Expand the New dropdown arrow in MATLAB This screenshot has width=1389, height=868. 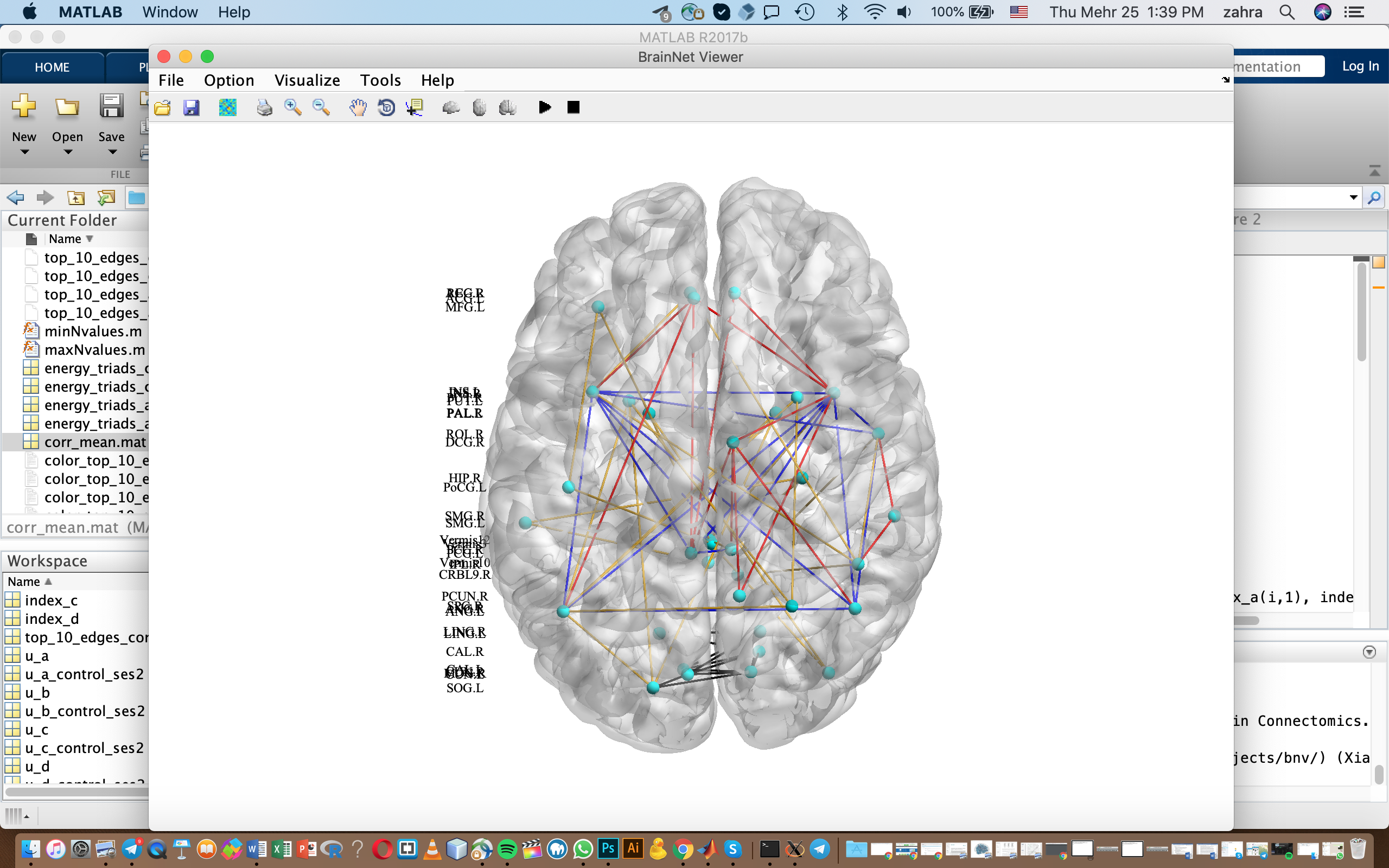24,152
